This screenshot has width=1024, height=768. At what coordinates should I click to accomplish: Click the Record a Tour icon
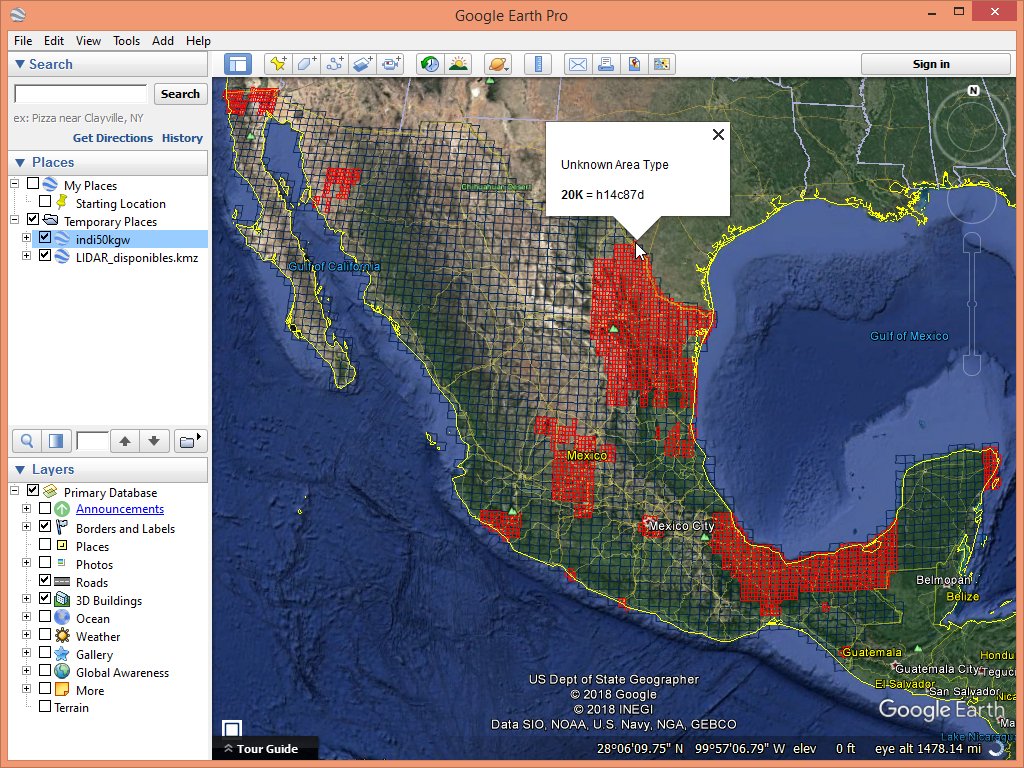click(x=392, y=64)
